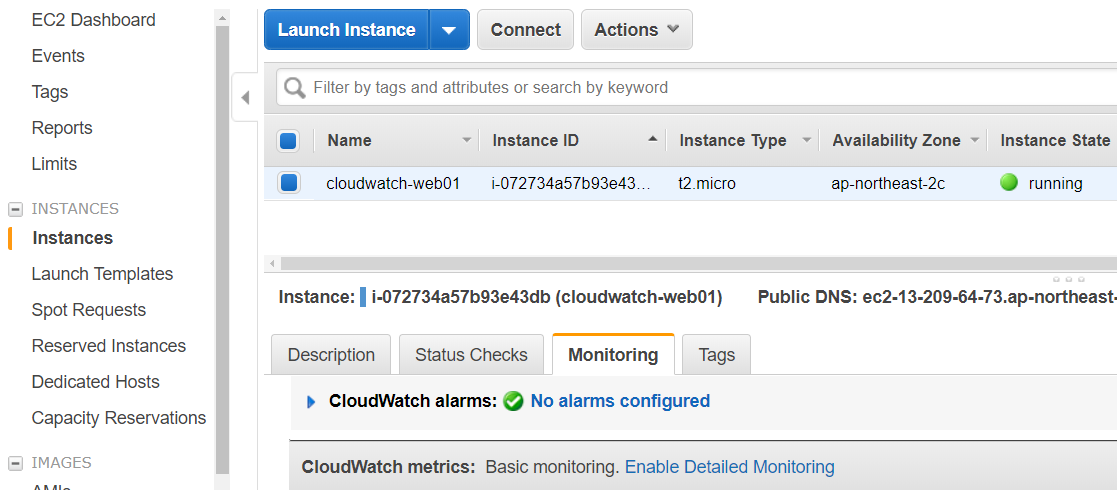Collapse the INSTANCES section minus icon
Image resolution: width=1117 pixels, height=490 pixels.
15,209
